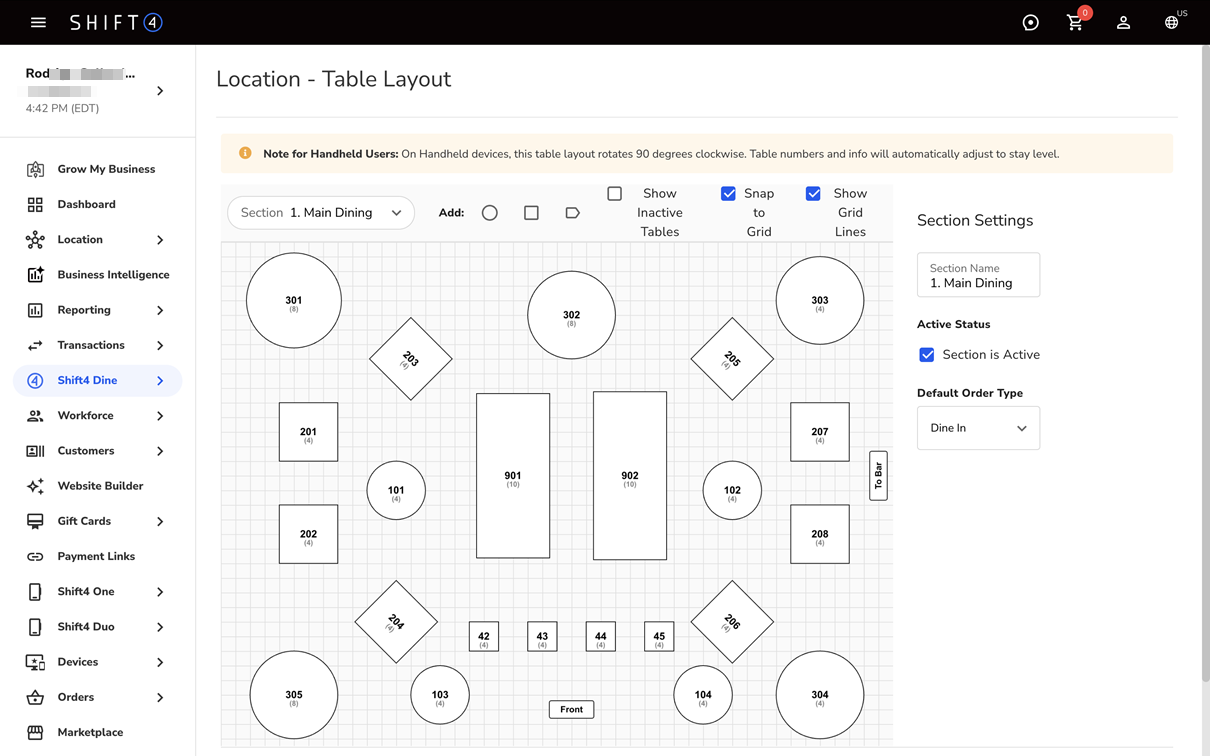Click the Devices monitor icon

[x=35, y=662]
